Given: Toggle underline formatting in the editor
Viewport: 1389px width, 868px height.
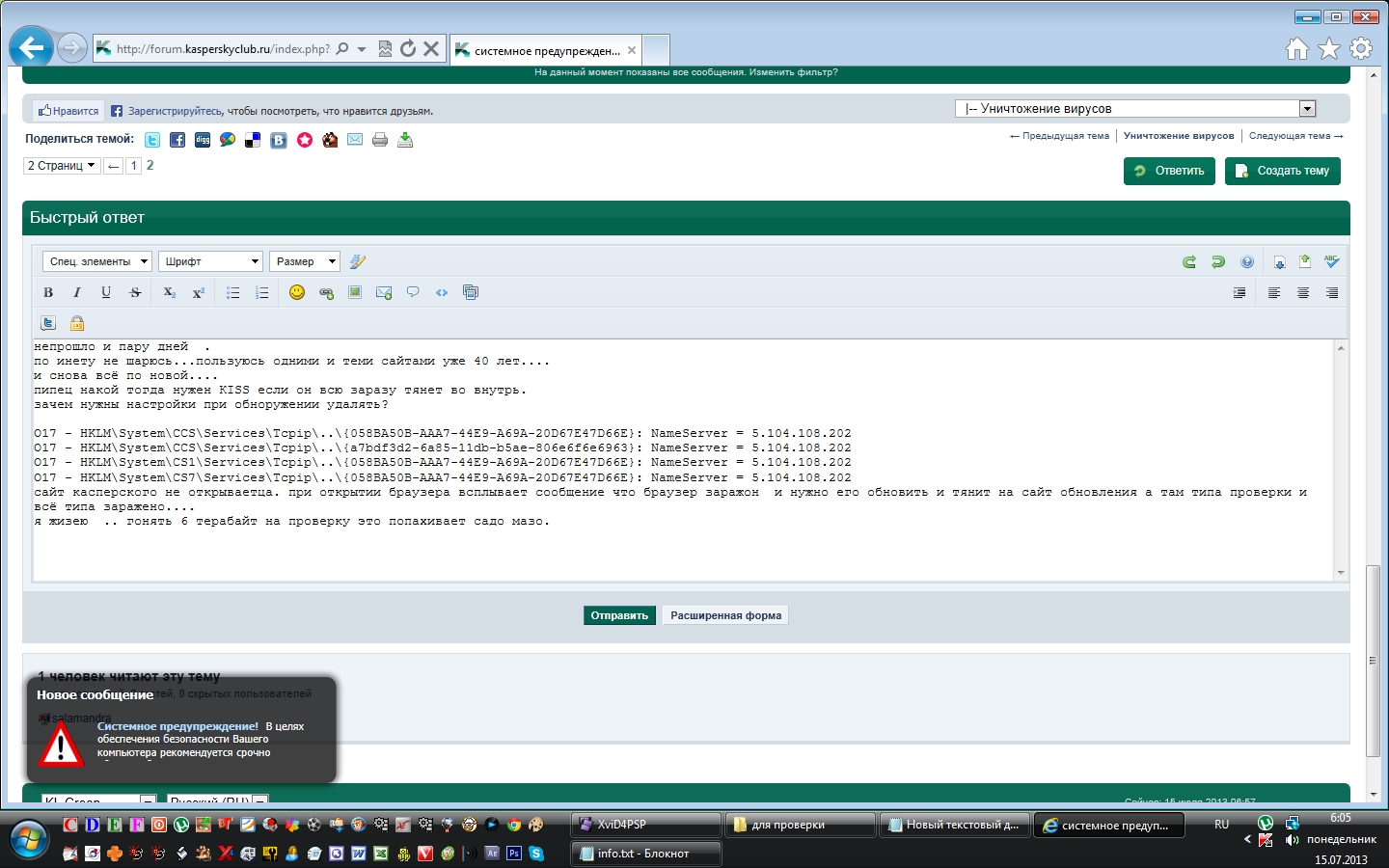Looking at the screenshot, I should (x=106, y=292).
